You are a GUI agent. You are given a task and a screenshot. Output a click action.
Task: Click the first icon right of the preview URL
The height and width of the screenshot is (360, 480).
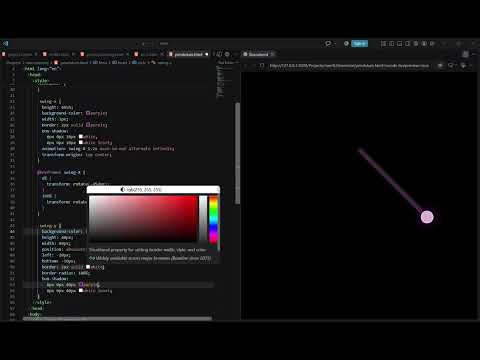[x=440, y=66]
